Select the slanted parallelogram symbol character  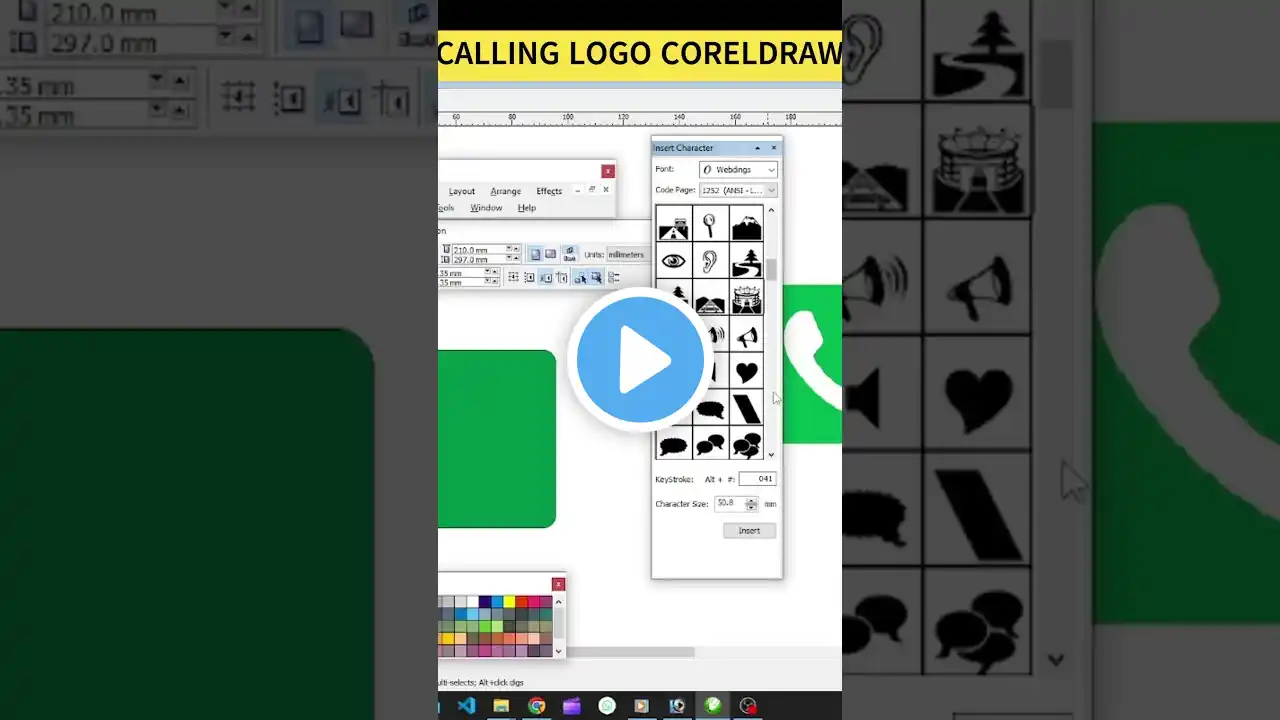(x=746, y=407)
